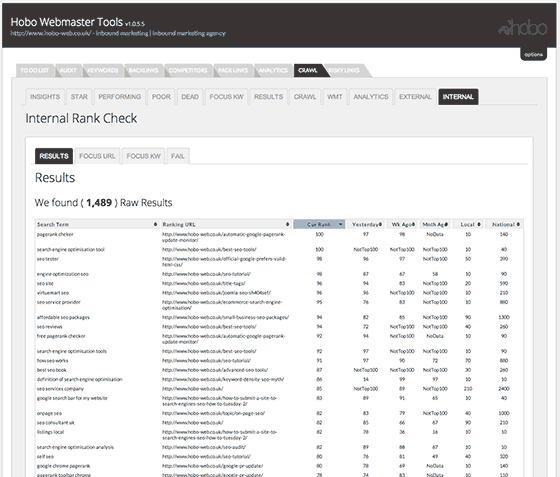This screenshot has height=477, width=560.
Task: Open joomla URL in 'virtuemart seo' row
Action: click(x=216, y=293)
